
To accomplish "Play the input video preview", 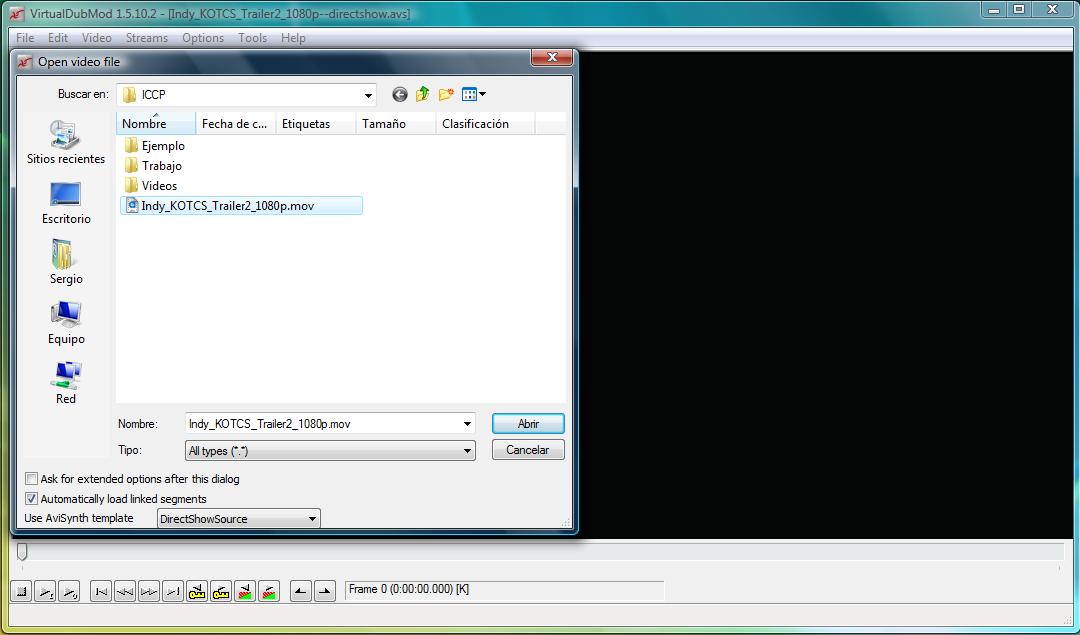I will (x=45, y=591).
